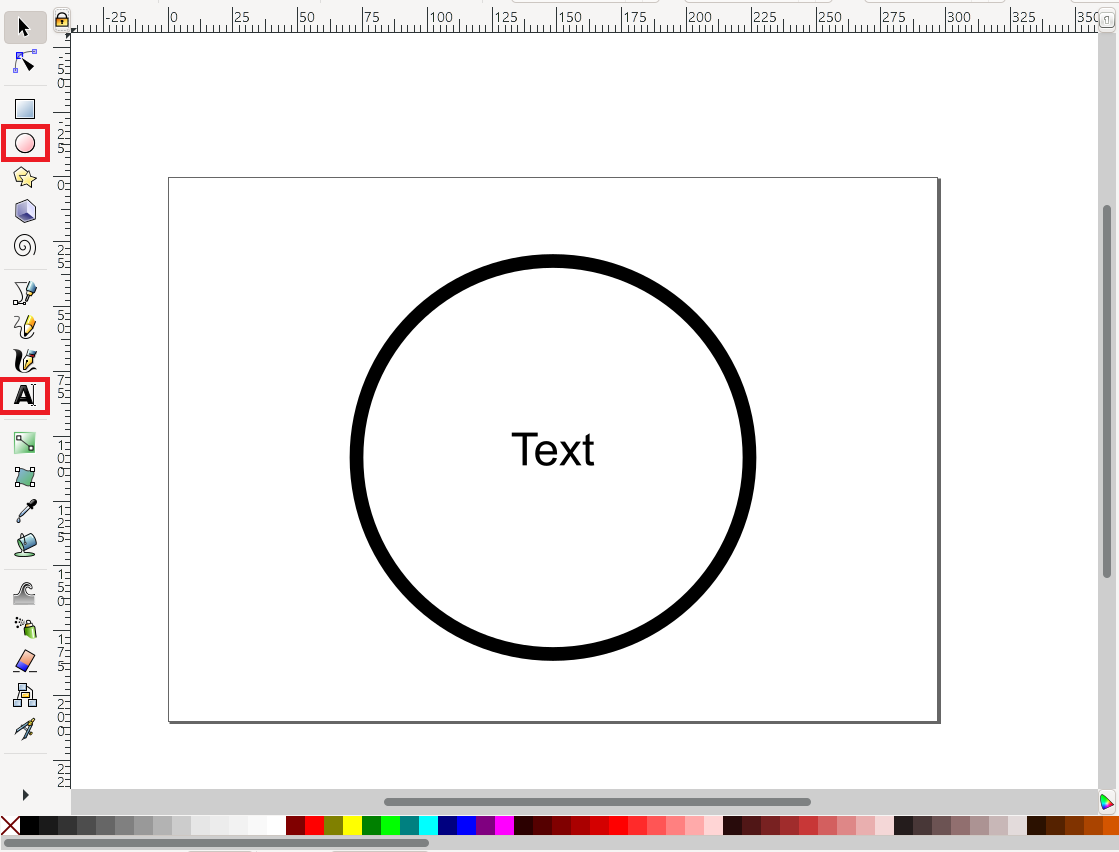Choose the Eraser tool

click(x=24, y=661)
